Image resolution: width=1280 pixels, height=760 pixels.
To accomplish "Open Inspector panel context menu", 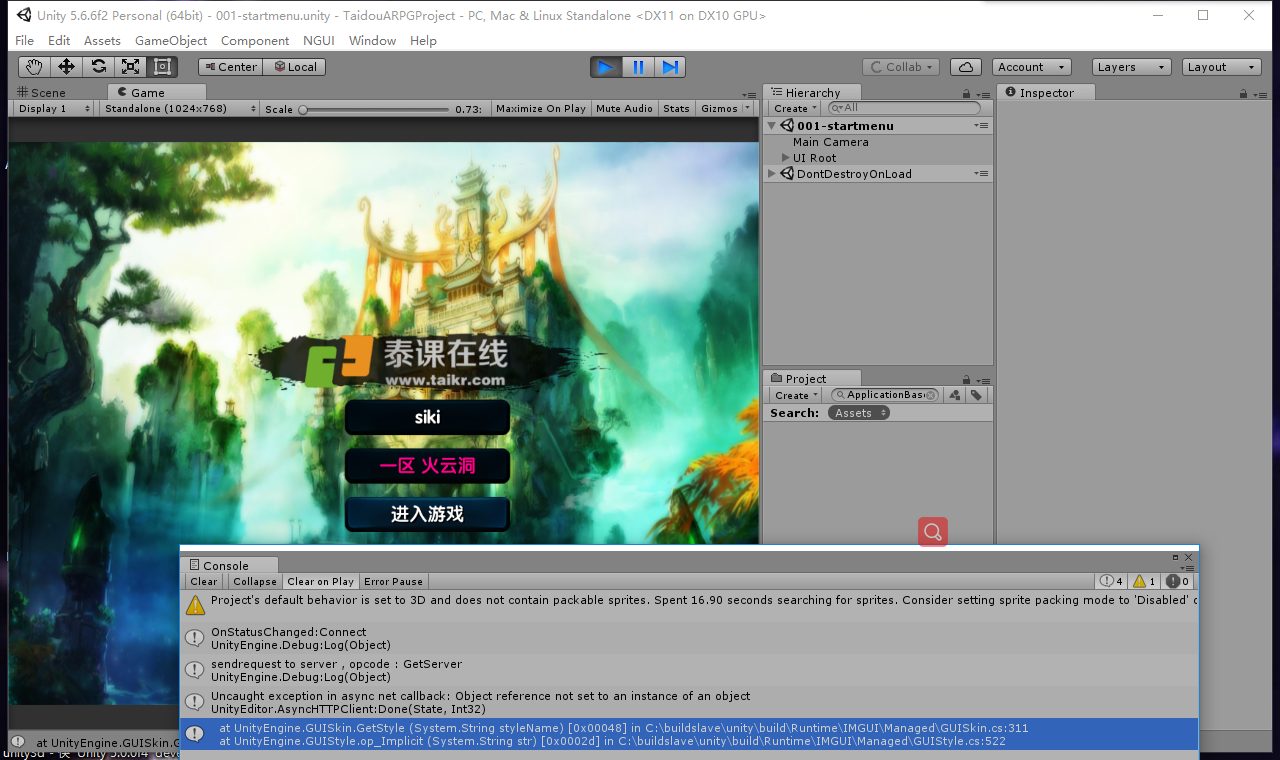I will point(1260,93).
